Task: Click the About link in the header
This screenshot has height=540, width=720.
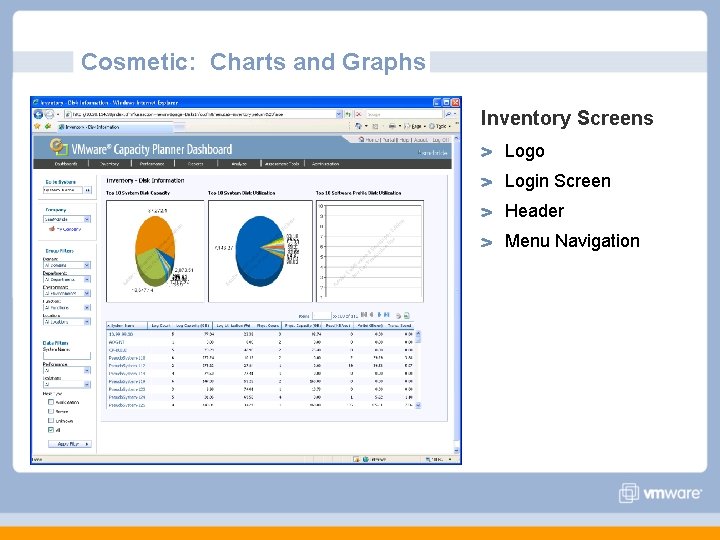Action: (x=420, y=140)
